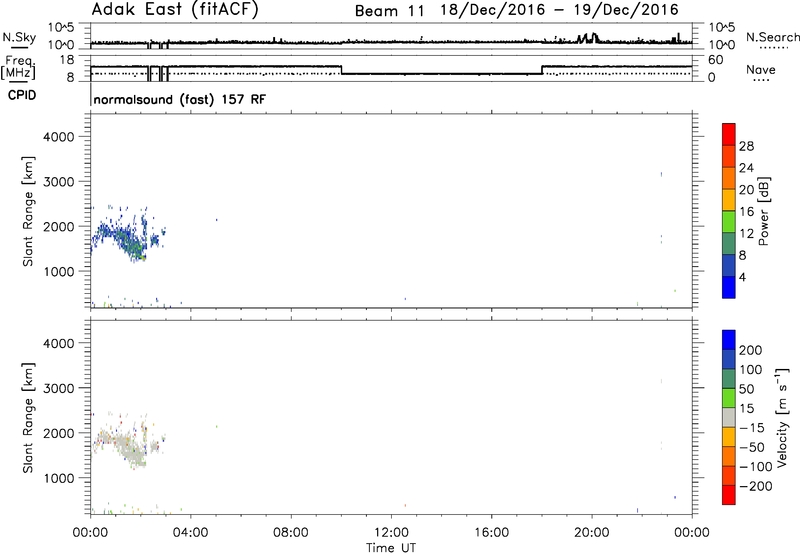Pick the gray Velocity segment between -15 and 15
This screenshot has height=554, width=800.
(x=729, y=417)
